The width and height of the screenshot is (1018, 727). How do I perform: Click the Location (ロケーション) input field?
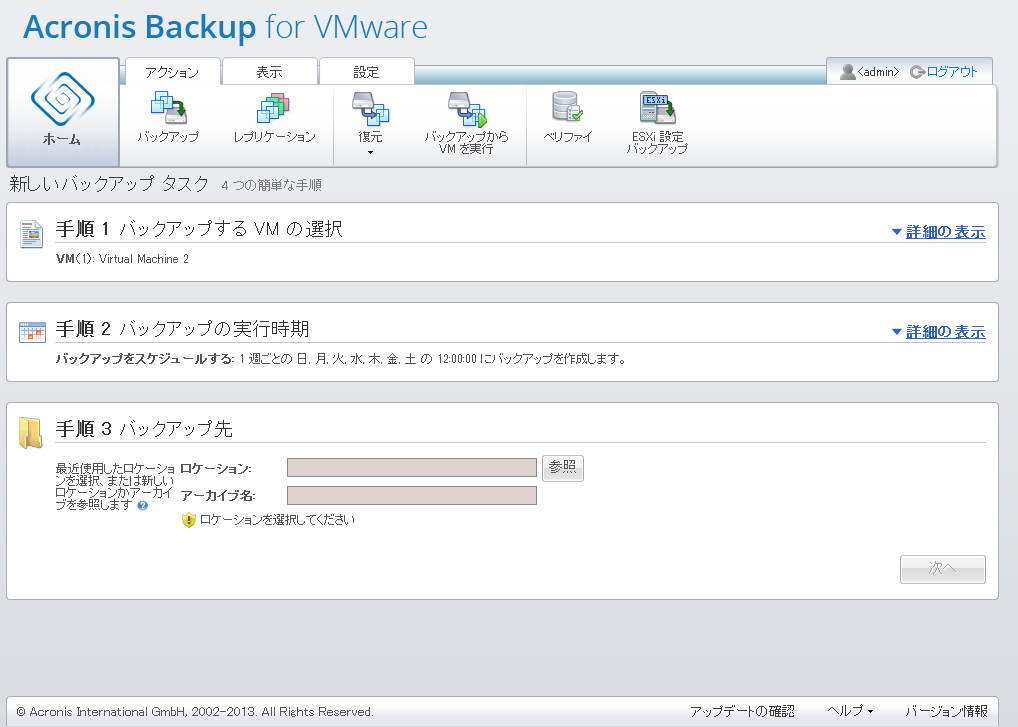coord(412,468)
